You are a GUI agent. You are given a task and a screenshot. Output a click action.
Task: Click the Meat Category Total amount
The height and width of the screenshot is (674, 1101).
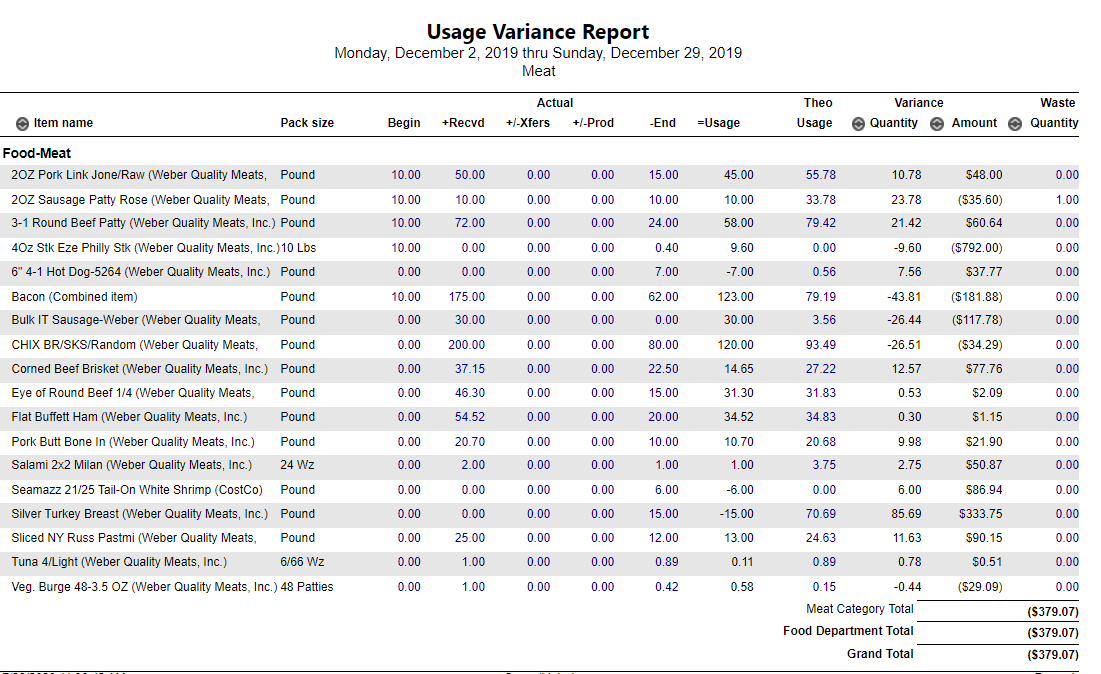click(x=1052, y=611)
